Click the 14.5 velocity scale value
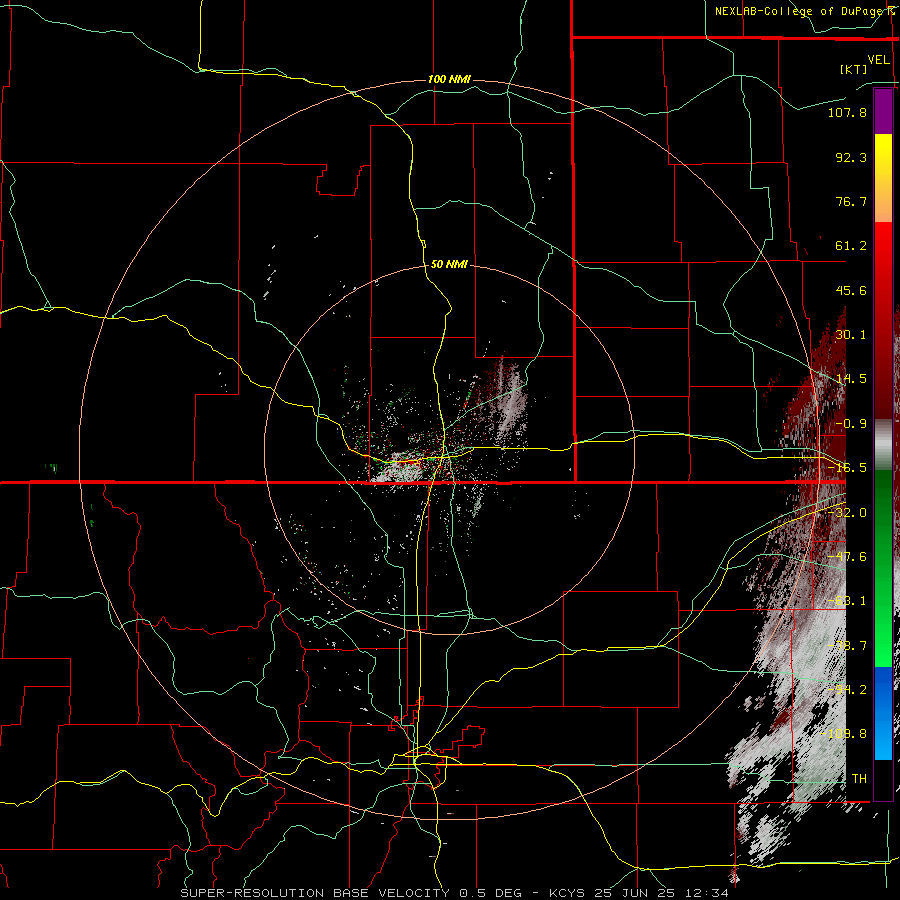The height and width of the screenshot is (900, 900). [851, 379]
